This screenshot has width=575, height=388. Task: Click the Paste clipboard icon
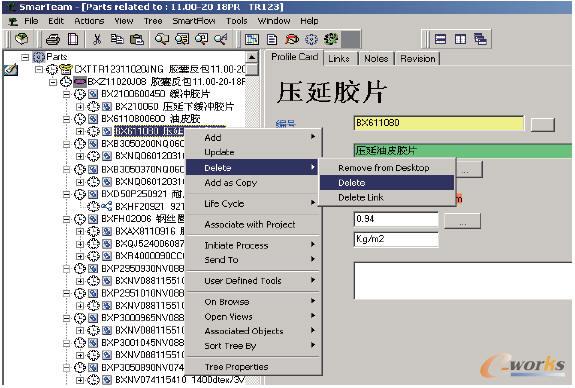coord(137,39)
